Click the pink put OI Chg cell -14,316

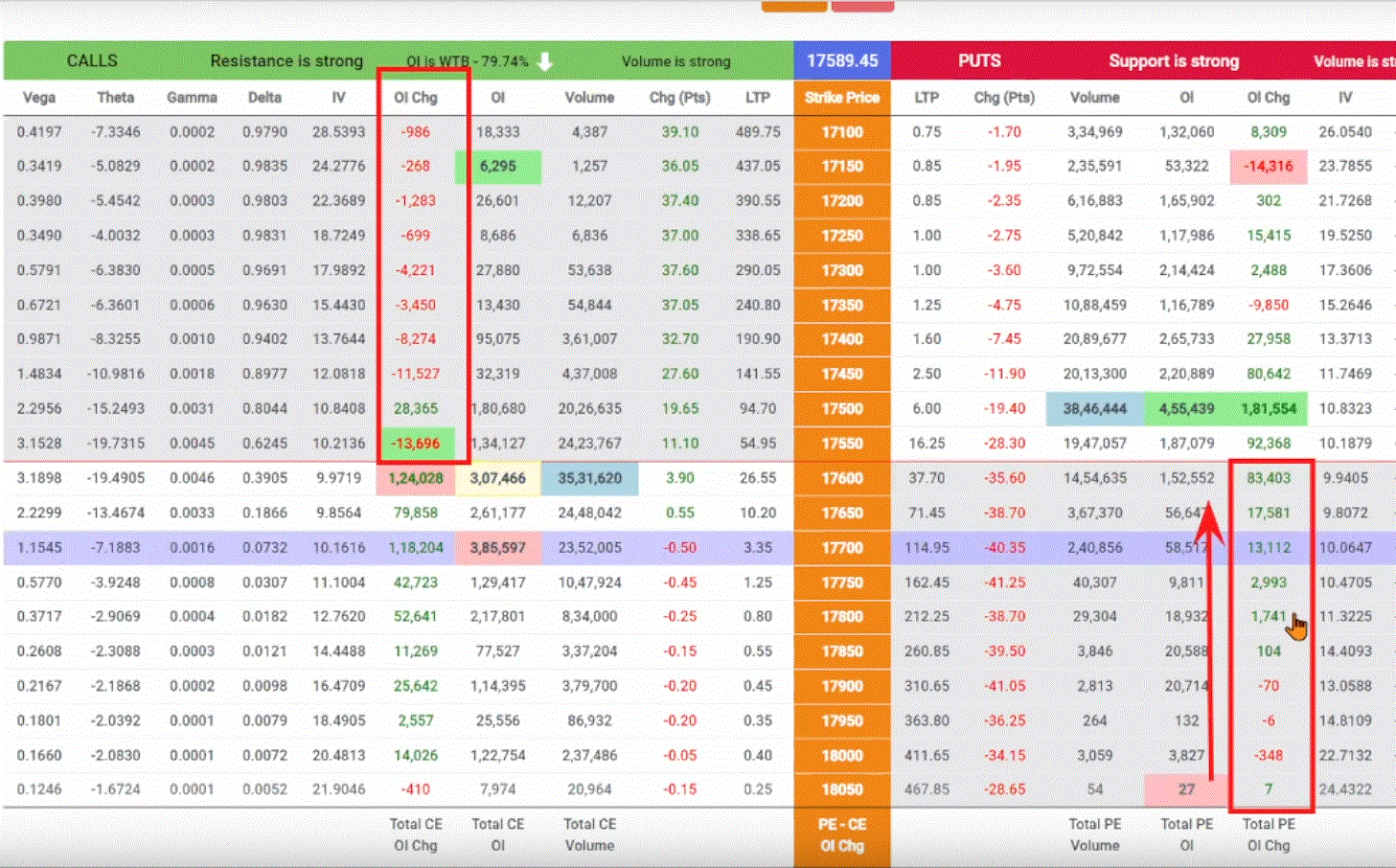pyautogui.click(x=1268, y=166)
